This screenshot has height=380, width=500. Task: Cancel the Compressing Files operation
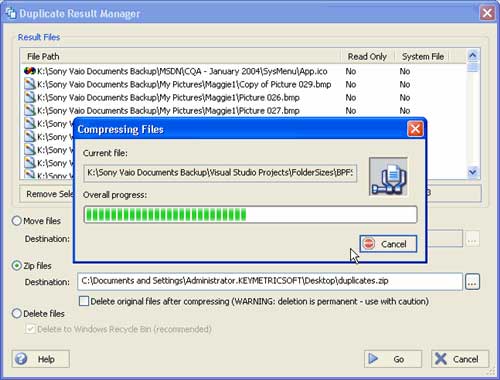(x=388, y=244)
